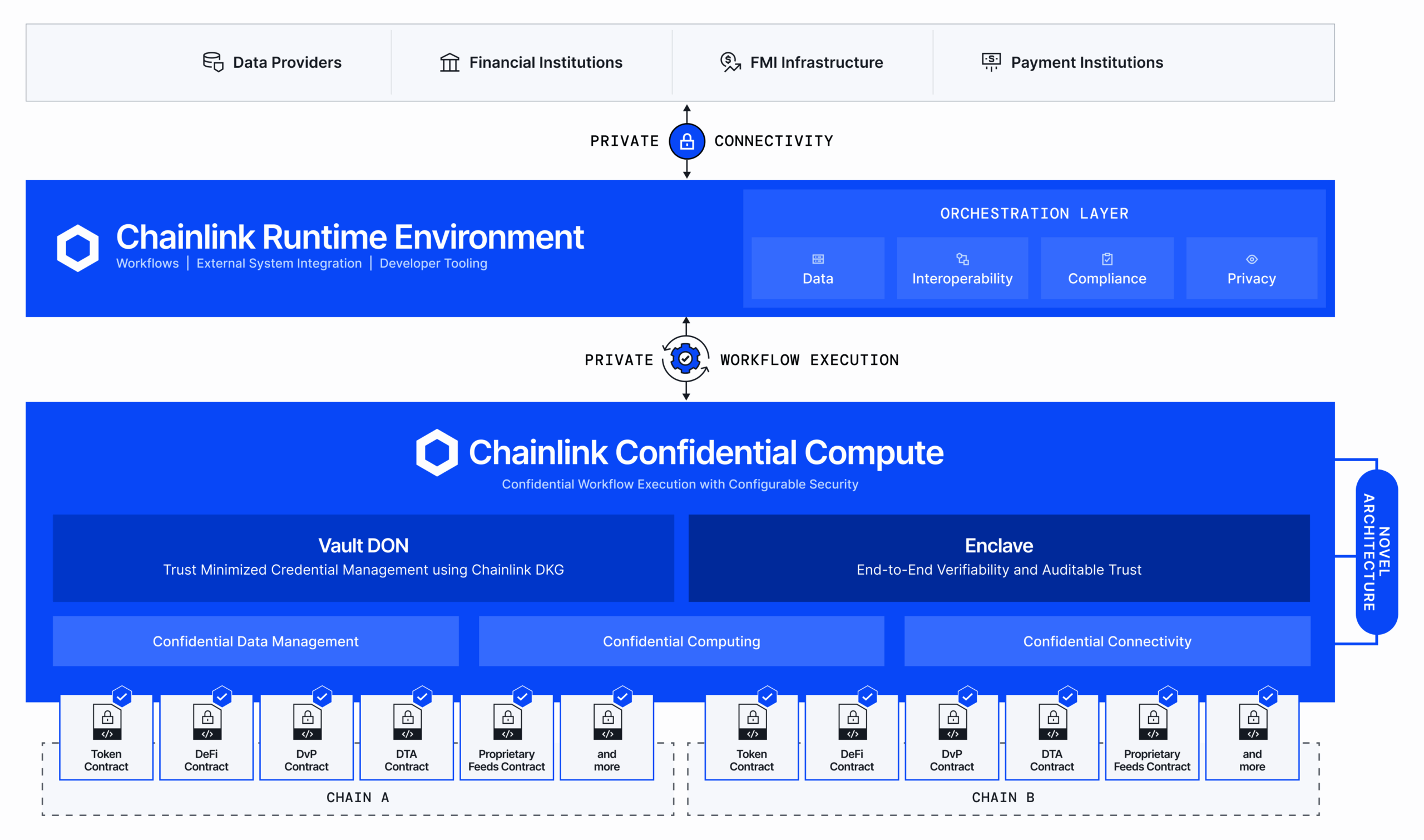1424x840 pixels.
Task: Select the Chainlink Runtime Environment hexagon logo
Action: [x=77, y=248]
